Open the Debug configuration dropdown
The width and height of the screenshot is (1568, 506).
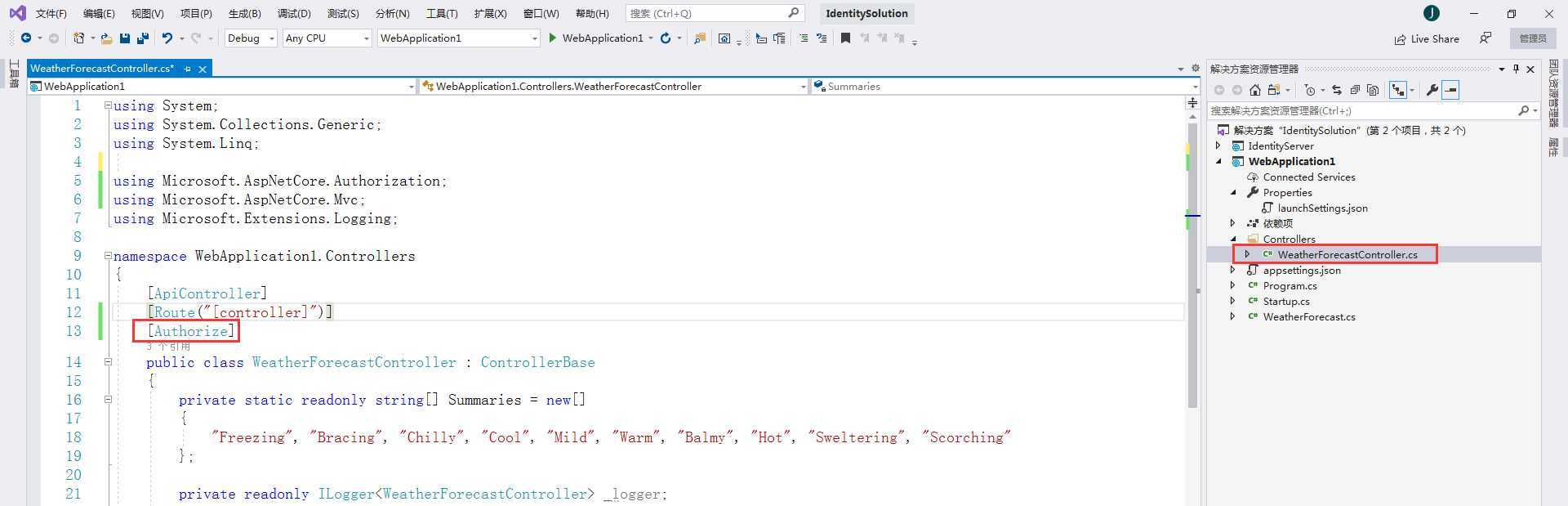250,38
